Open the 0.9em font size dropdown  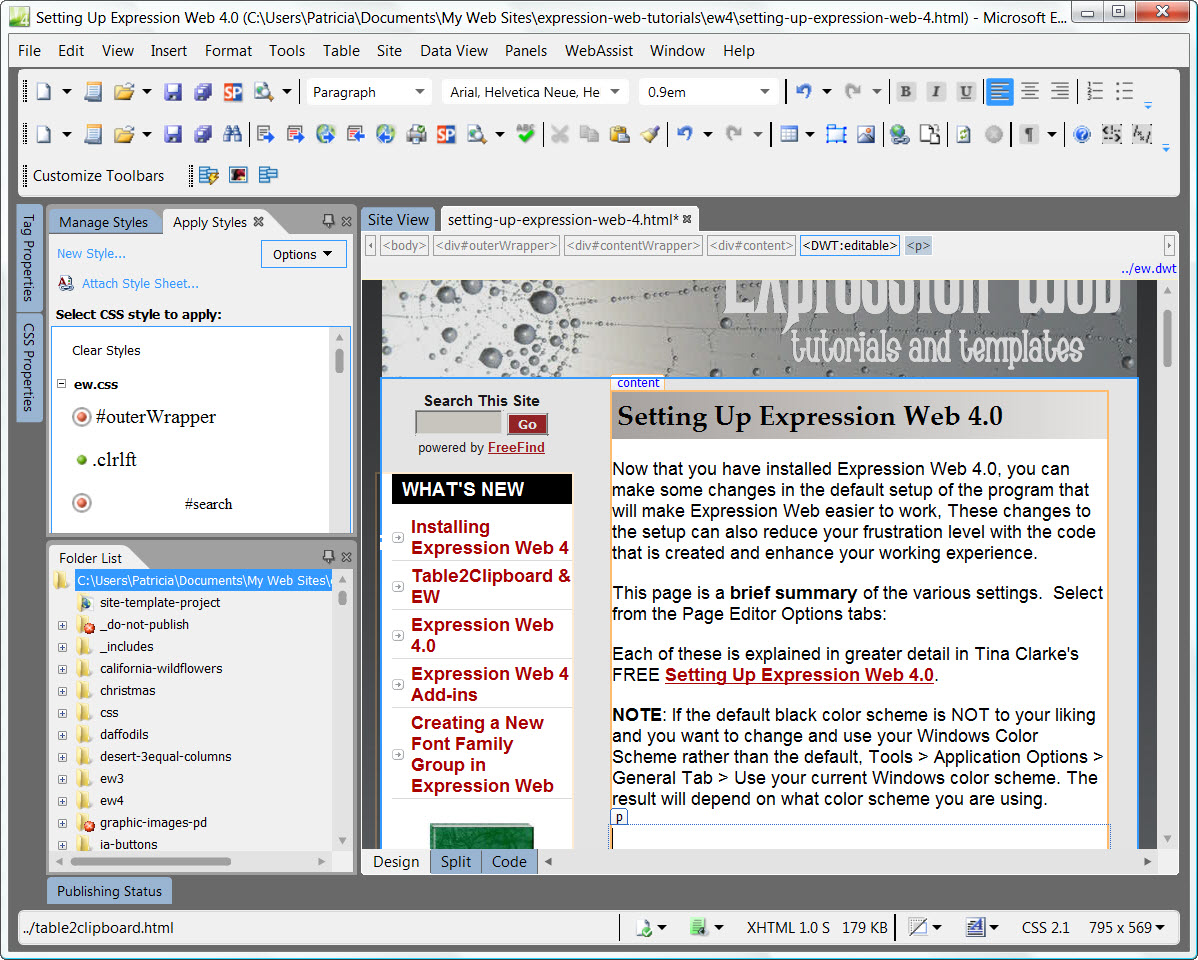[765, 92]
